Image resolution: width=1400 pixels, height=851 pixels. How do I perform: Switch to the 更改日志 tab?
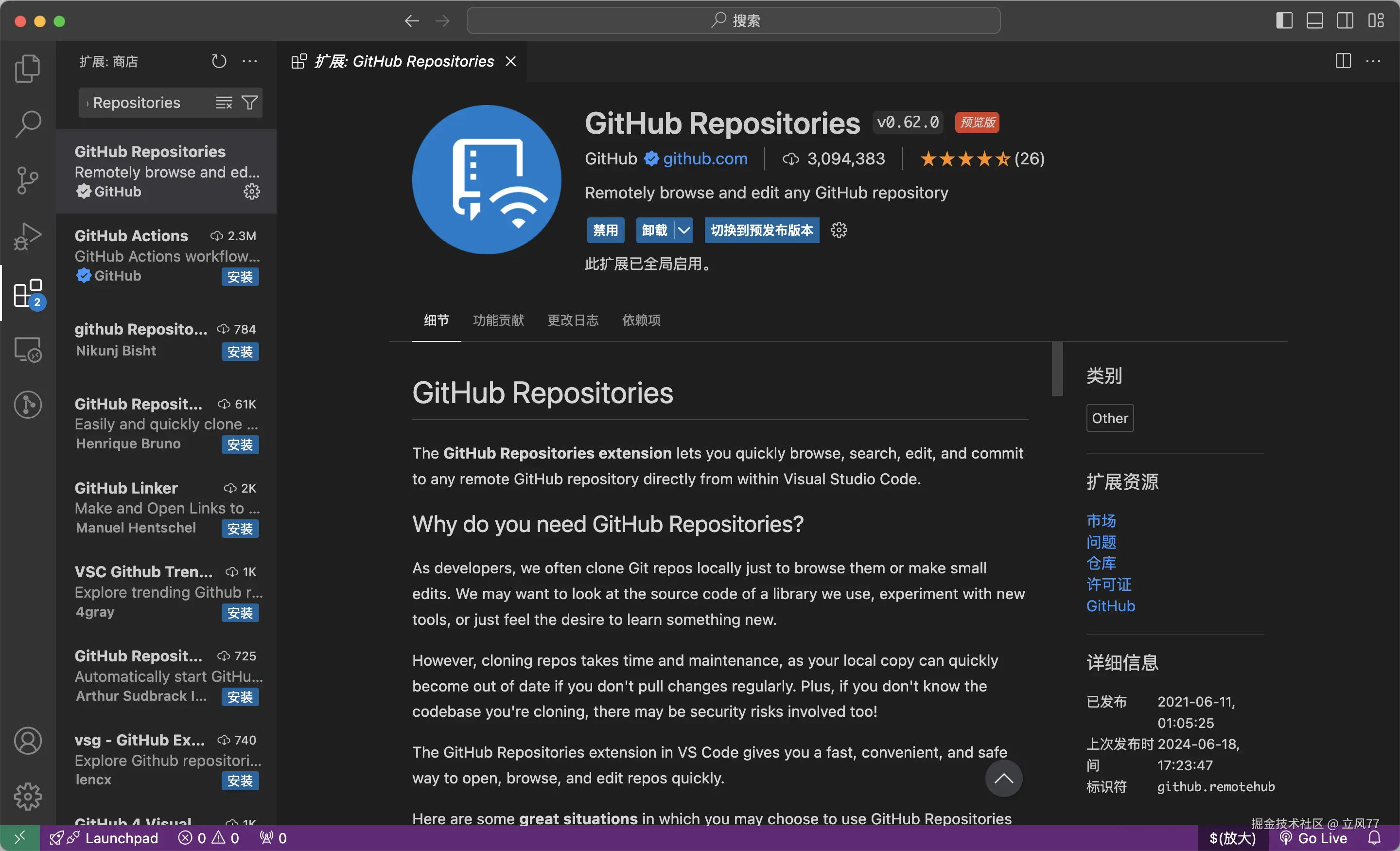coord(573,320)
